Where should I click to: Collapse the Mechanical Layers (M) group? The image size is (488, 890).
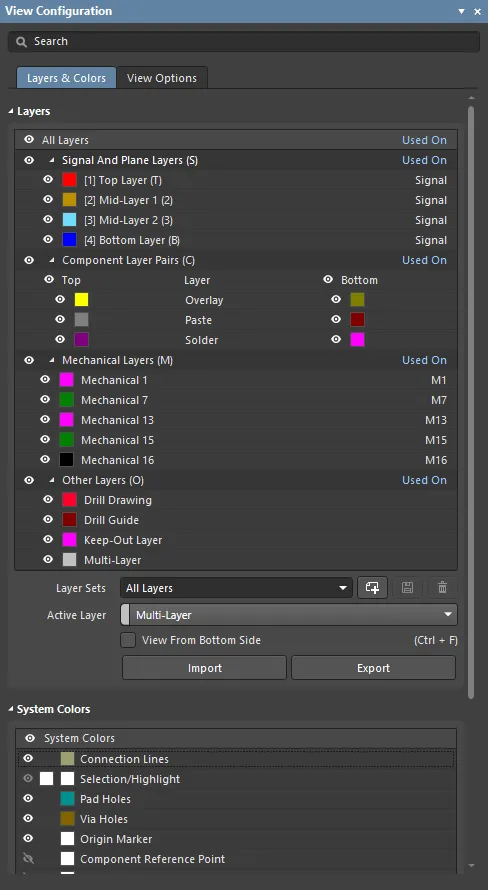pos(52,360)
